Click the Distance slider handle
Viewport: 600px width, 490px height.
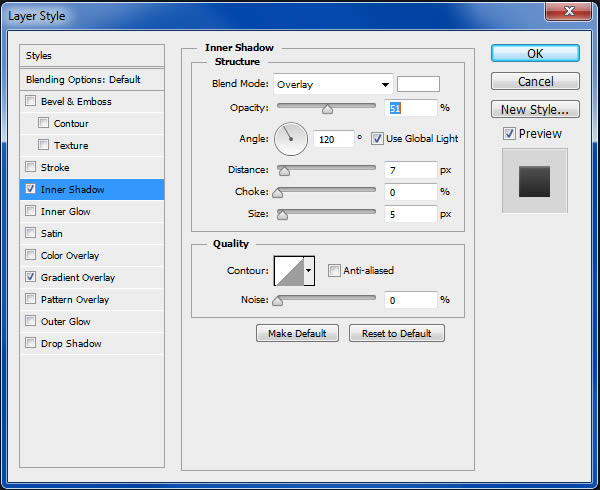[x=284, y=171]
